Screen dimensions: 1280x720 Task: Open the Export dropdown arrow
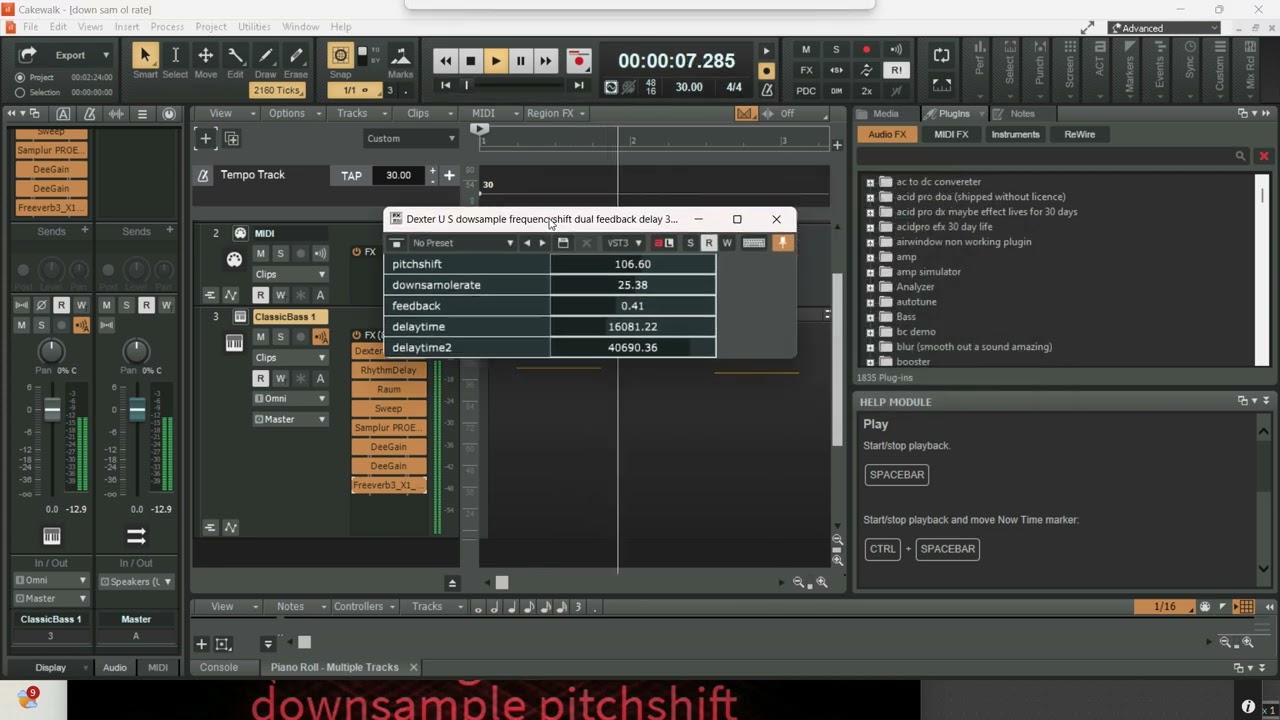[106, 55]
